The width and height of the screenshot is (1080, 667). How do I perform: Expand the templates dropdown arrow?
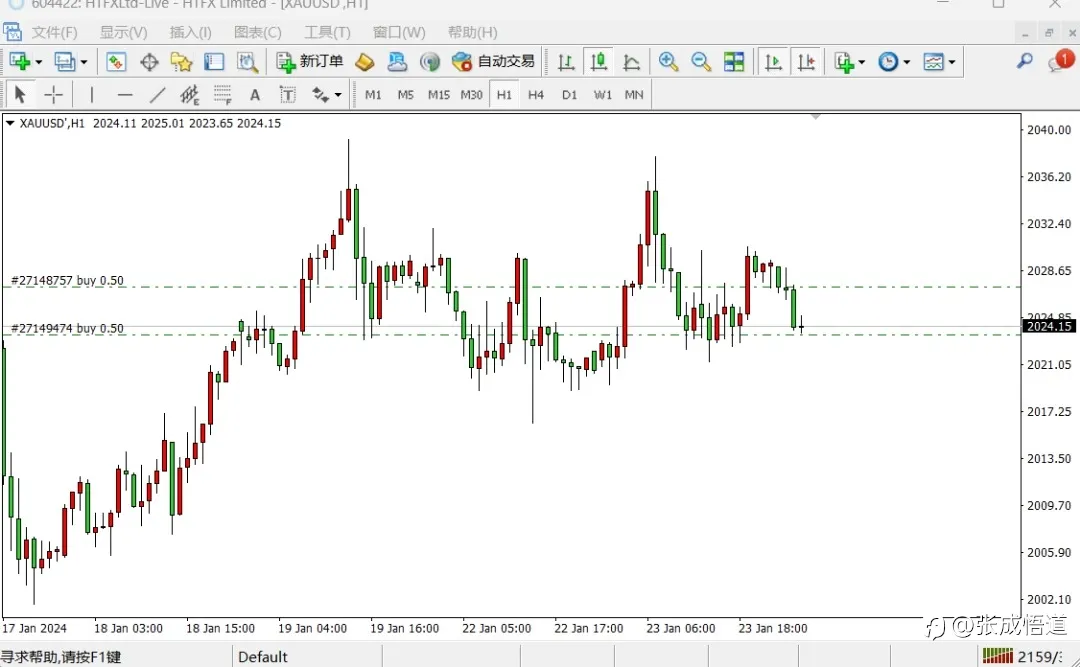coord(952,62)
